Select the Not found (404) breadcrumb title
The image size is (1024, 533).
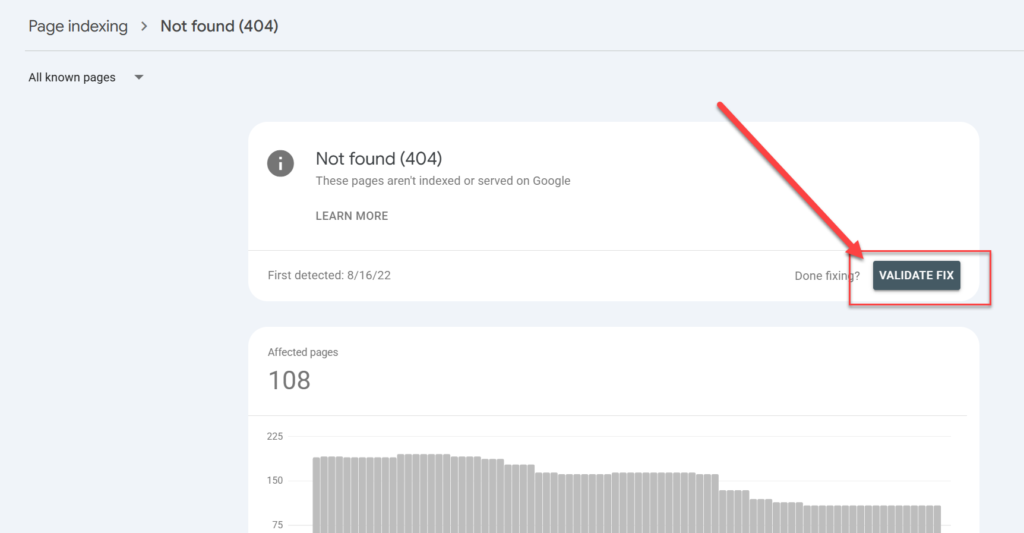pos(219,26)
